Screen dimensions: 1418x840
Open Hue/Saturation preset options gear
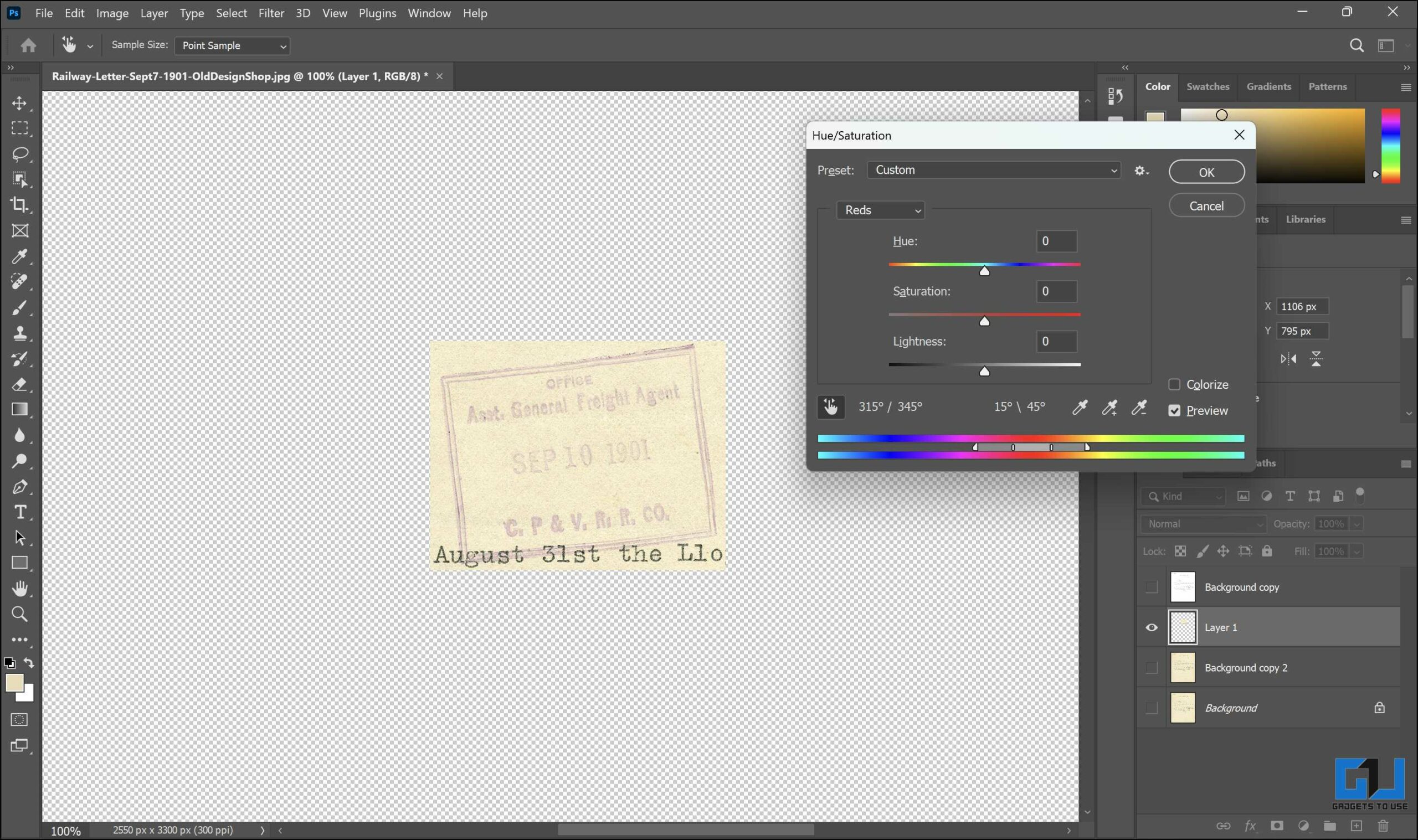point(1141,171)
